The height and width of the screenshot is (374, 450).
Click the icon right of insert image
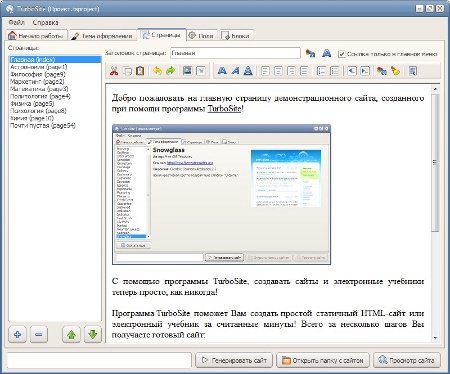[201, 71]
